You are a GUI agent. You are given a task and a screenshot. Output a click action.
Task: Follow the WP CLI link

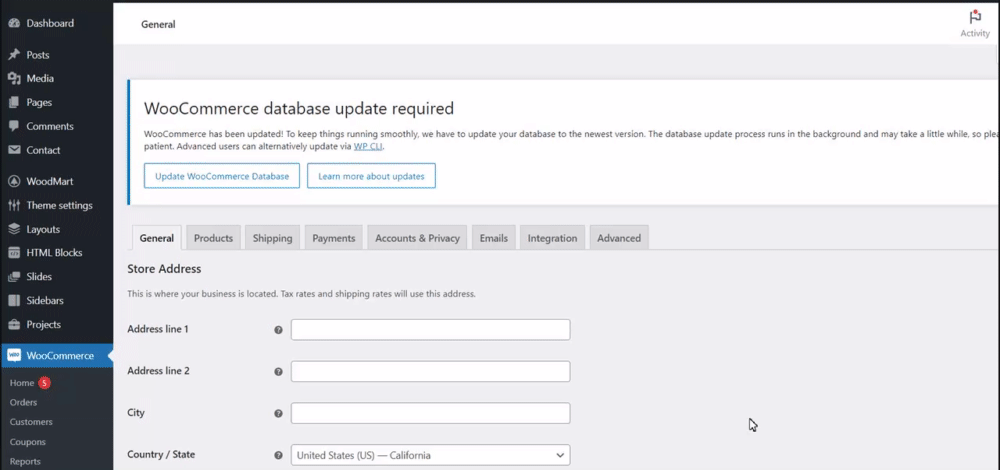click(x=369, y=146)
